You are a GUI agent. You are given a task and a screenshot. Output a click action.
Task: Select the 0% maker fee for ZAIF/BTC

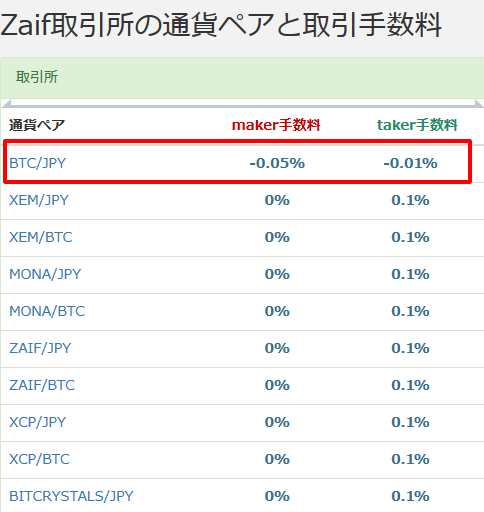(277, 385)
